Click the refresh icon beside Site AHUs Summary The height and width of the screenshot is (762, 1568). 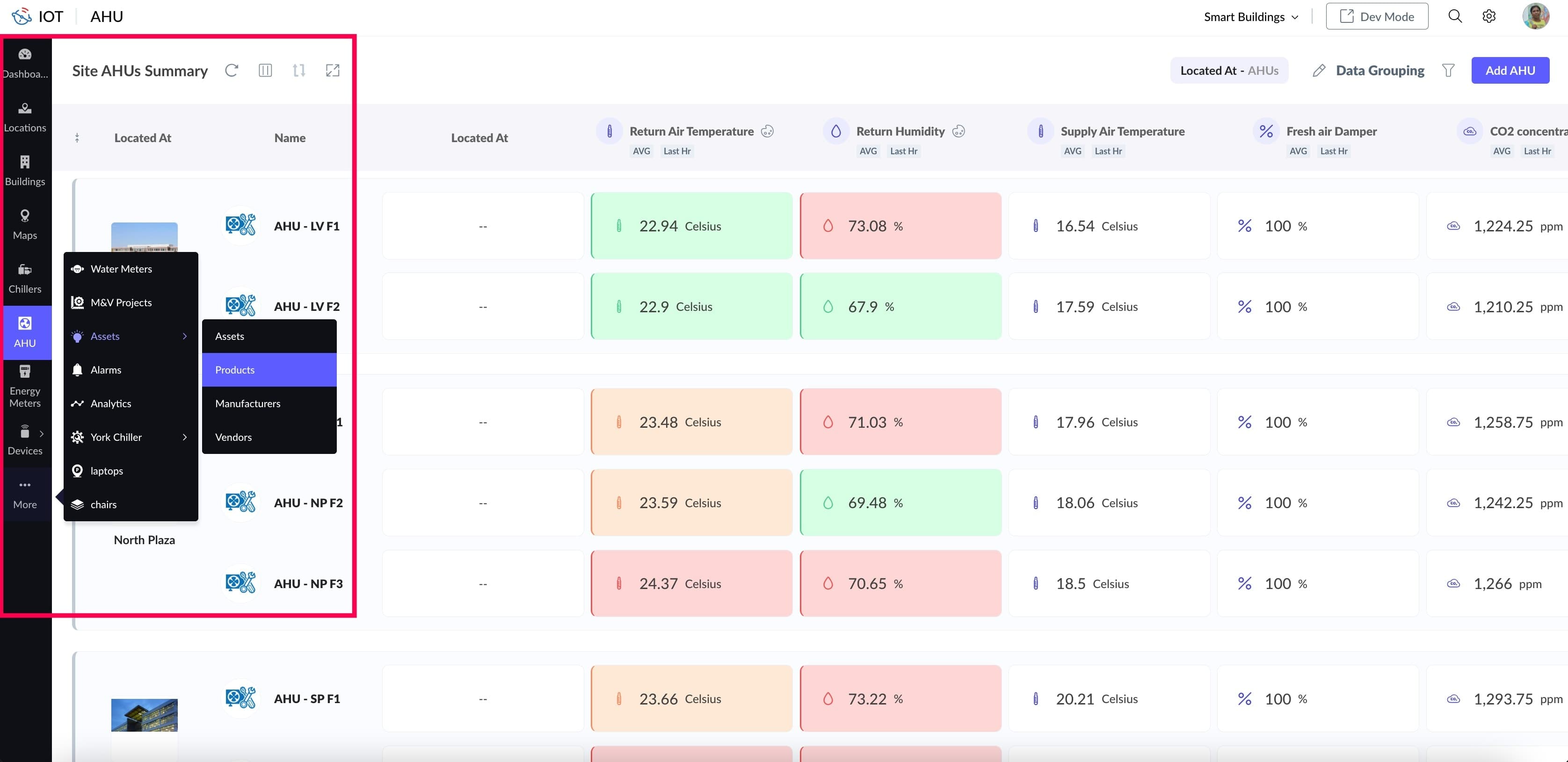[x=231, y=71]
